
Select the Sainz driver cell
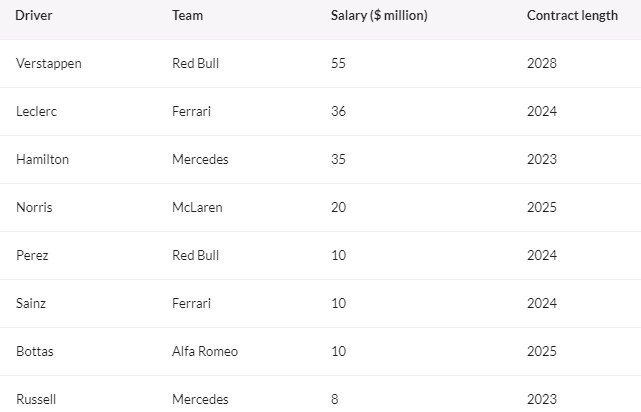pyautogui.click(x=33, y=304)
